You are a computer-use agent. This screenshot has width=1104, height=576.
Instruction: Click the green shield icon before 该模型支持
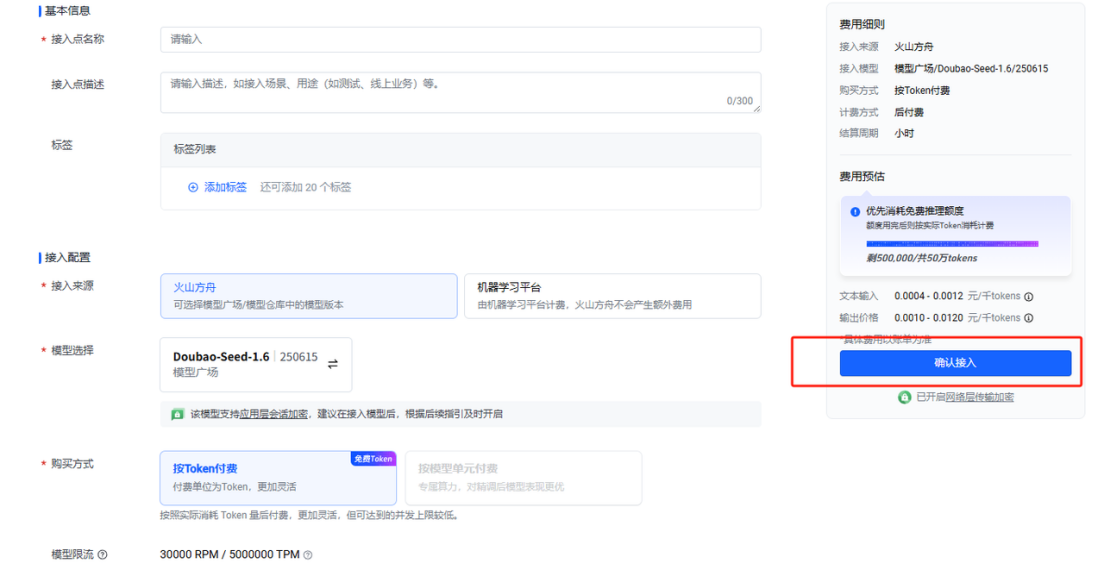[177, 414]
